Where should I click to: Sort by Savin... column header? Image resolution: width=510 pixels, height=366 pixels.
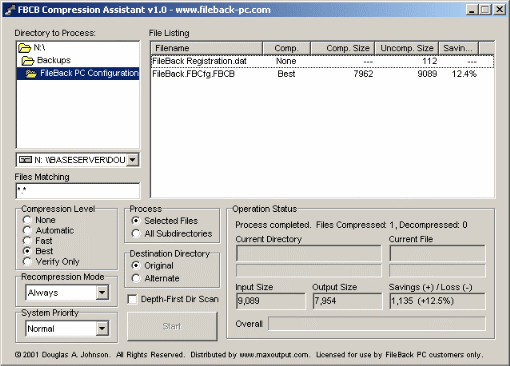459,48
